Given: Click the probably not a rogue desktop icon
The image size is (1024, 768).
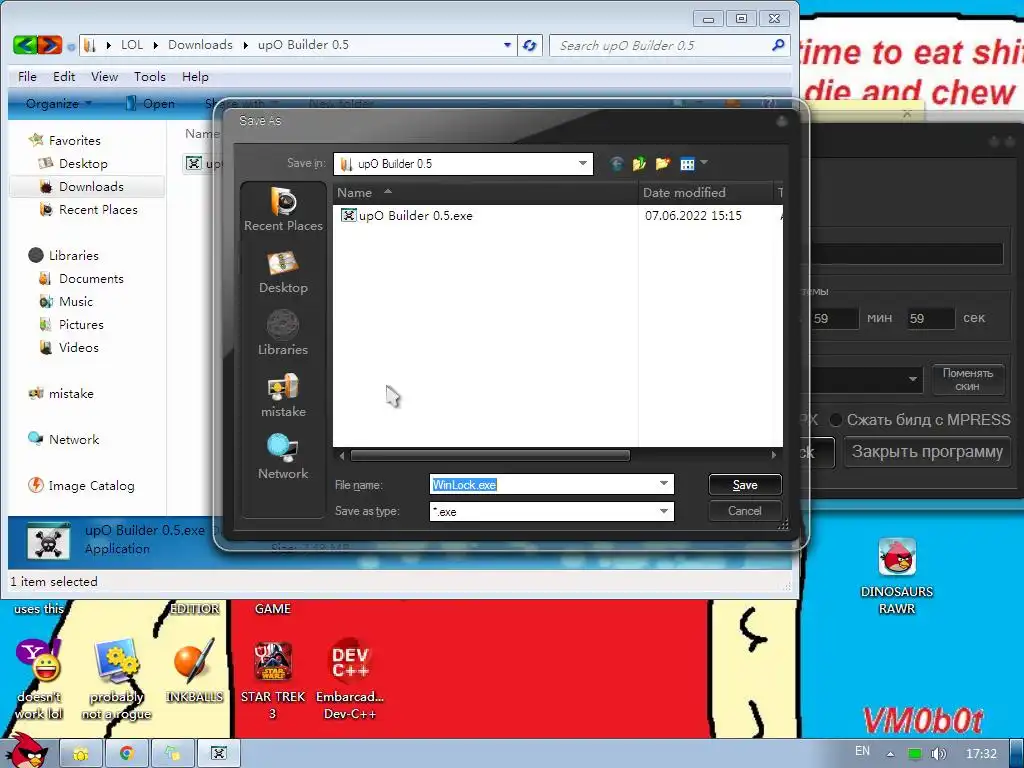Looking at the screenshot, I should coord(116,680).
